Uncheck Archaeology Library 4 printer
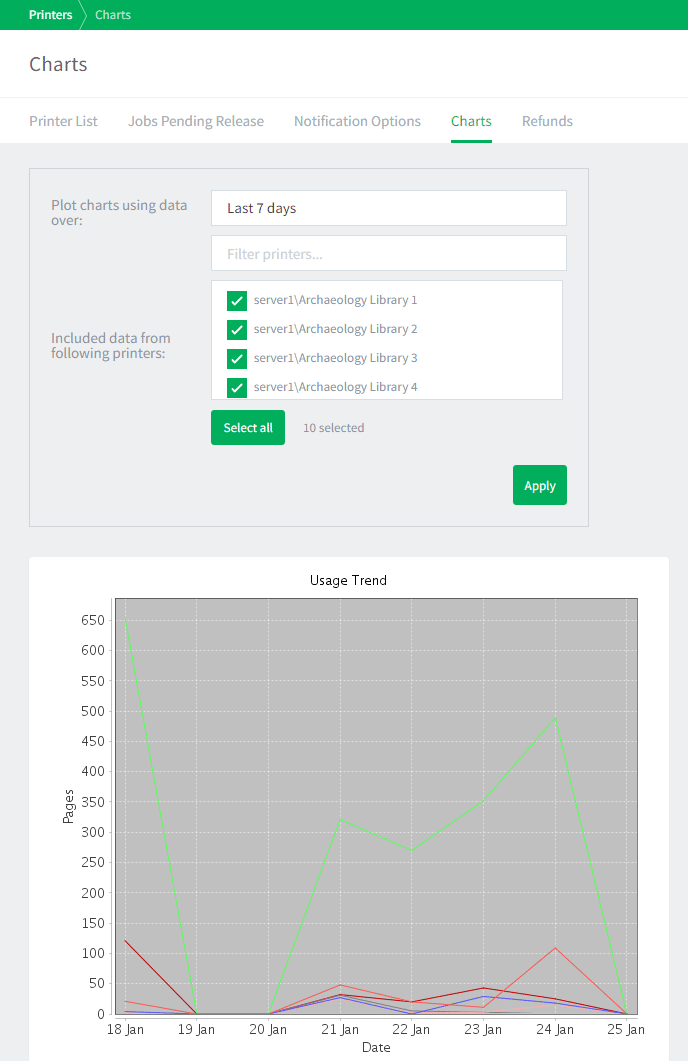Image resolution: width=688 pixels, height=1061 pixels. click(237, 388)
